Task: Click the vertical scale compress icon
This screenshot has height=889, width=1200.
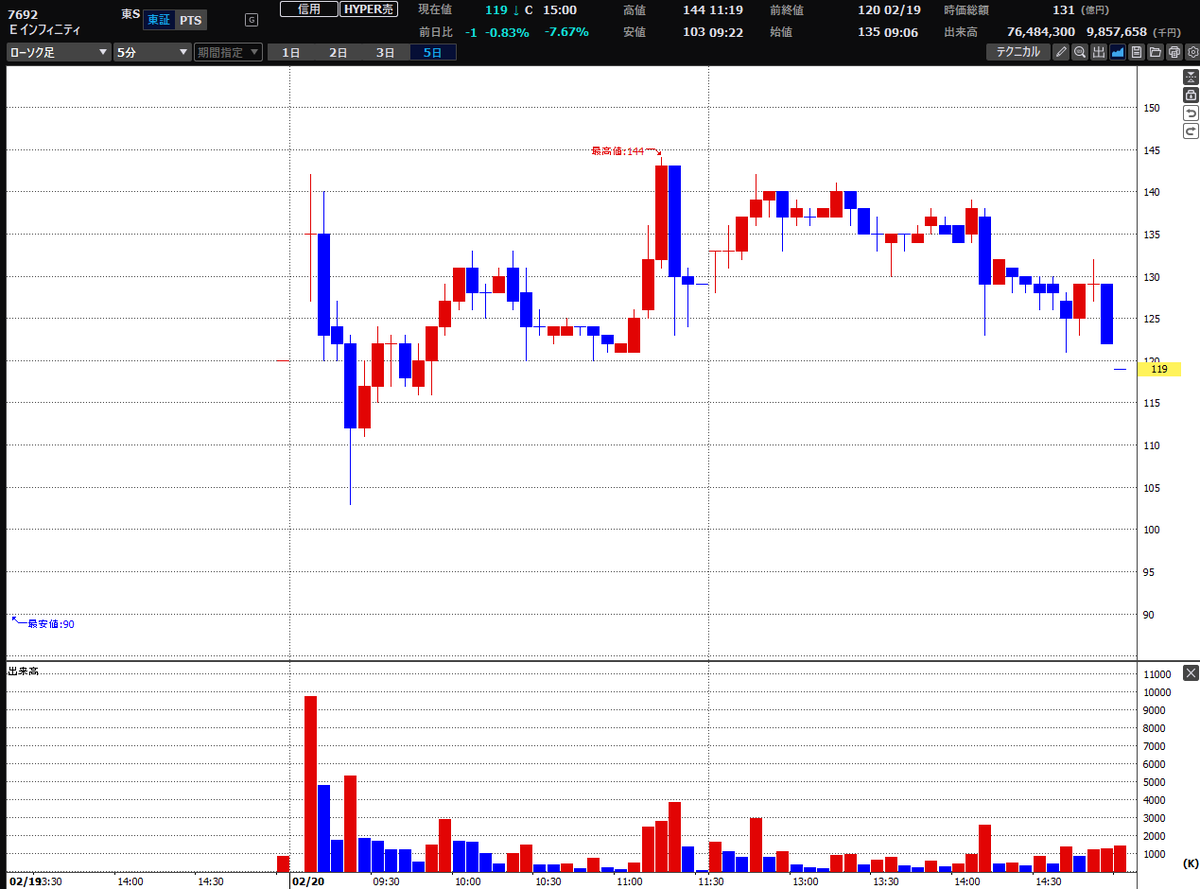Action: coord(1190,76)
